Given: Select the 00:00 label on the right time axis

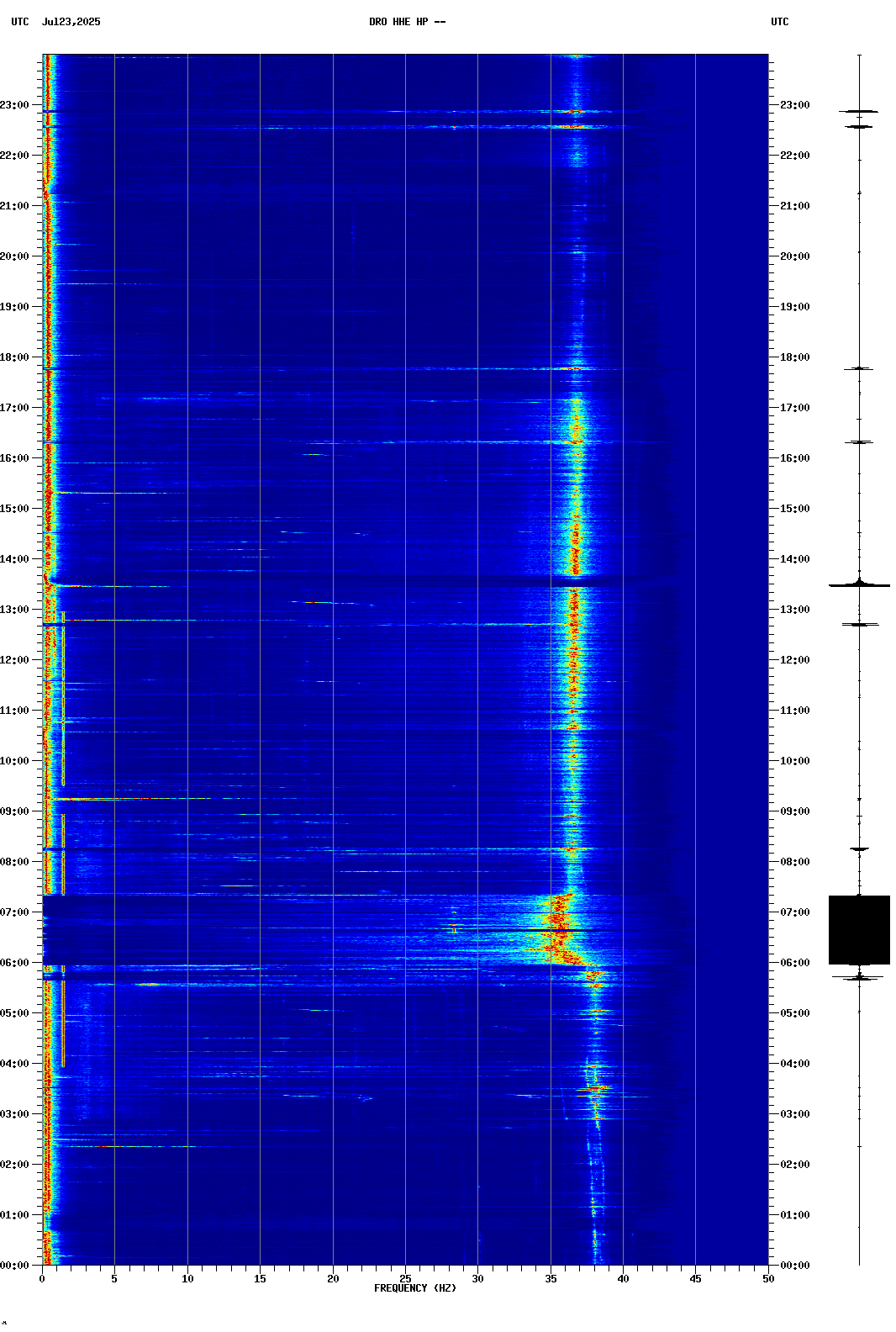Looking at the screenshot, I should point(795,1266).
